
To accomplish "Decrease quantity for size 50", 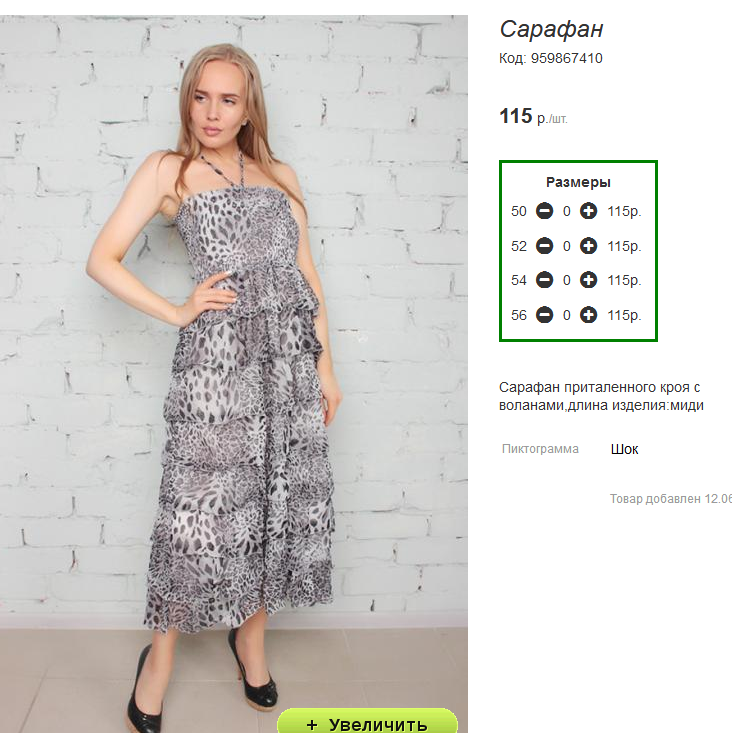I will (544, 211).
